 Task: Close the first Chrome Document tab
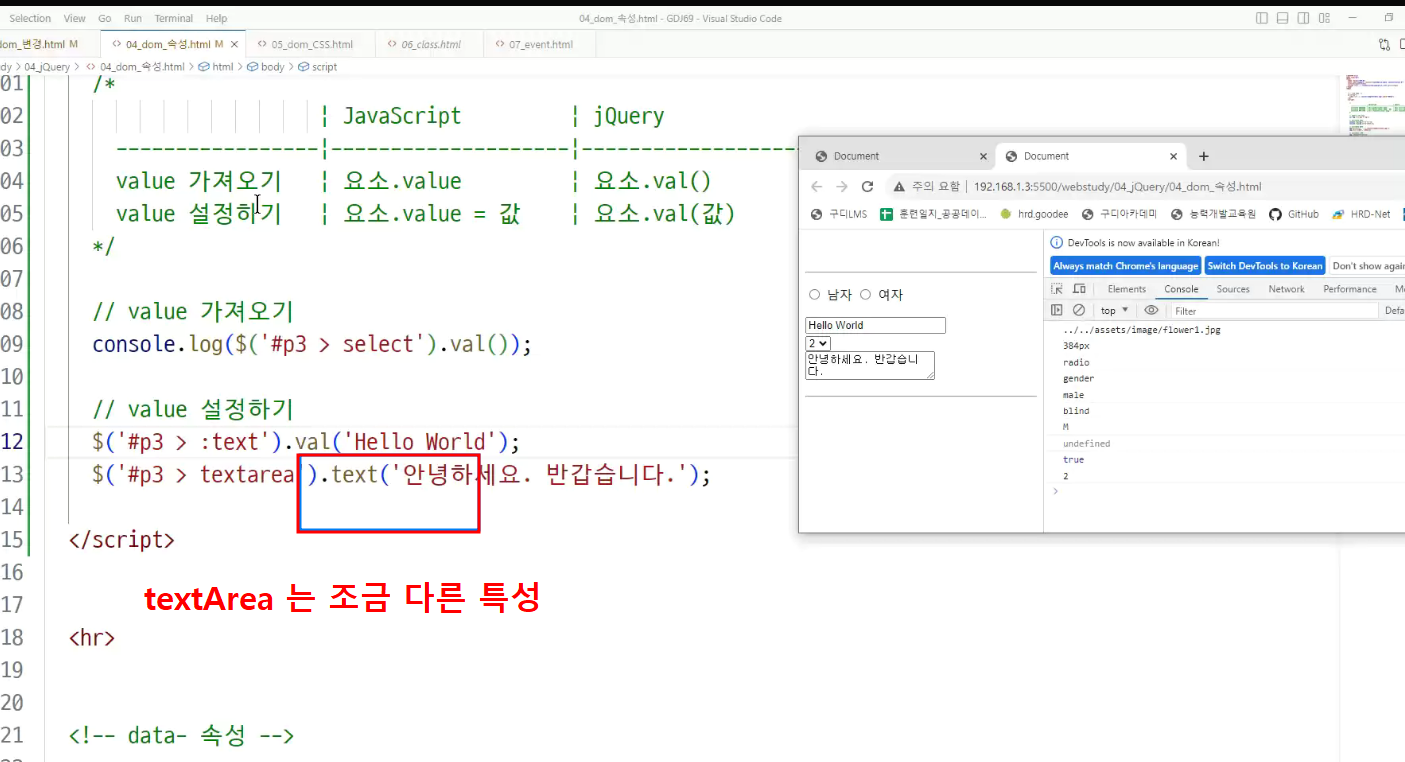983,156
